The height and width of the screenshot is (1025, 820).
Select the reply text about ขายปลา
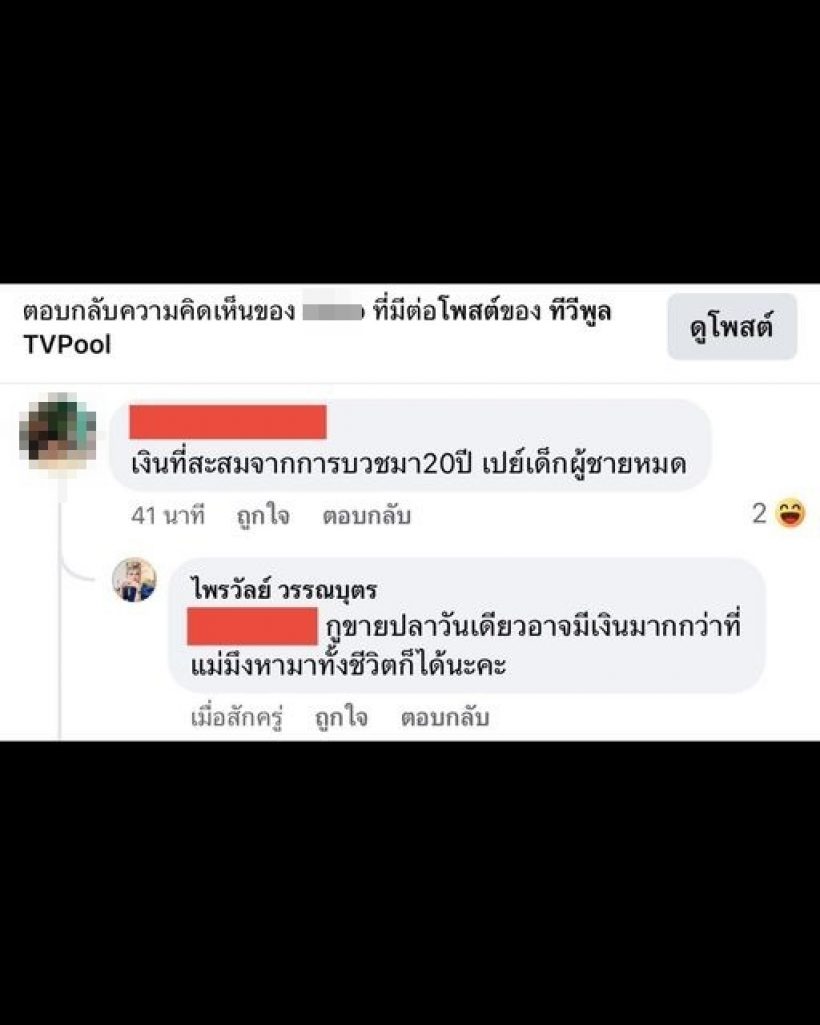click(x=466, y=647)
